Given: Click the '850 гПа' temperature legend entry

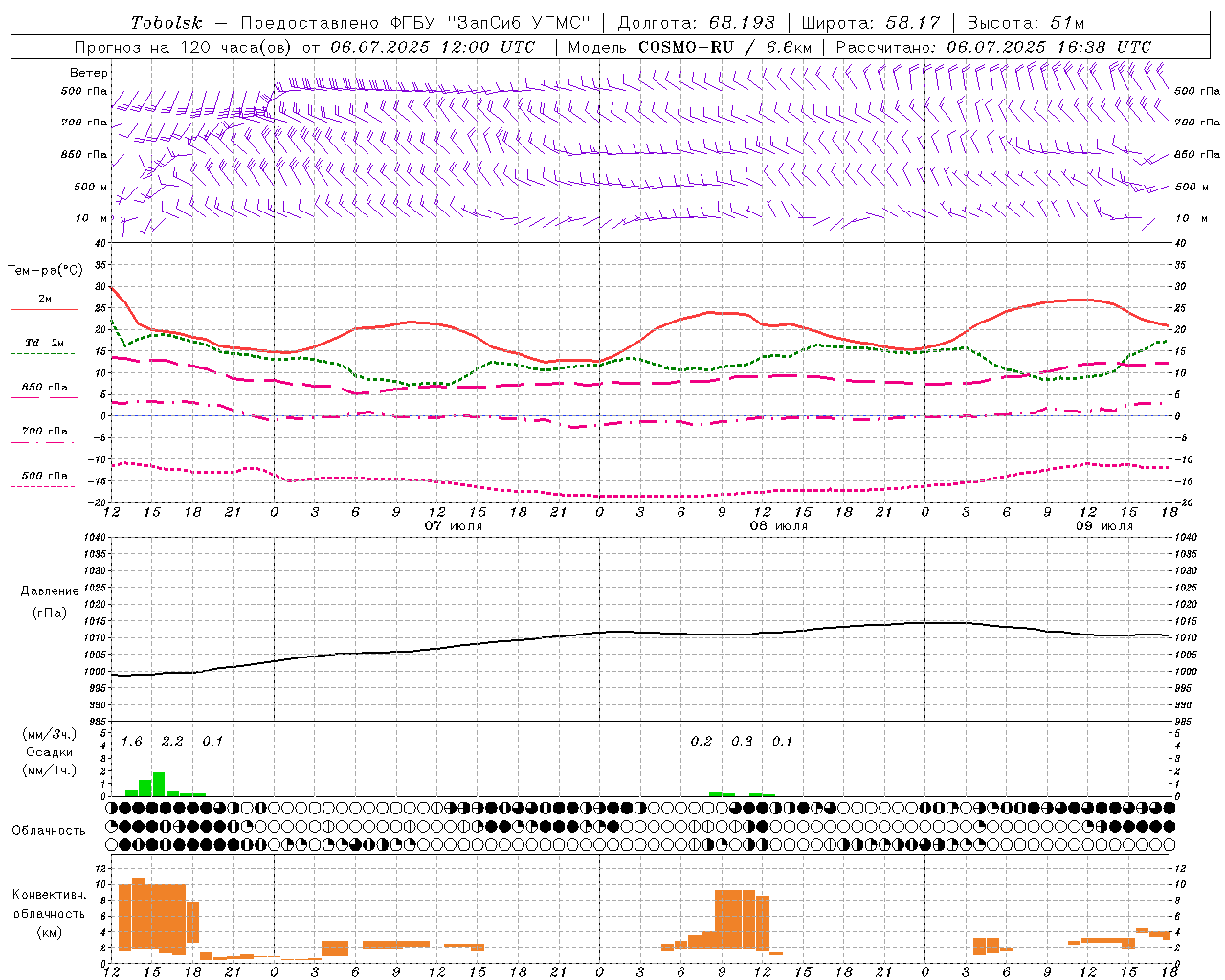Looking at the screenshot, I should click(45, 388).
